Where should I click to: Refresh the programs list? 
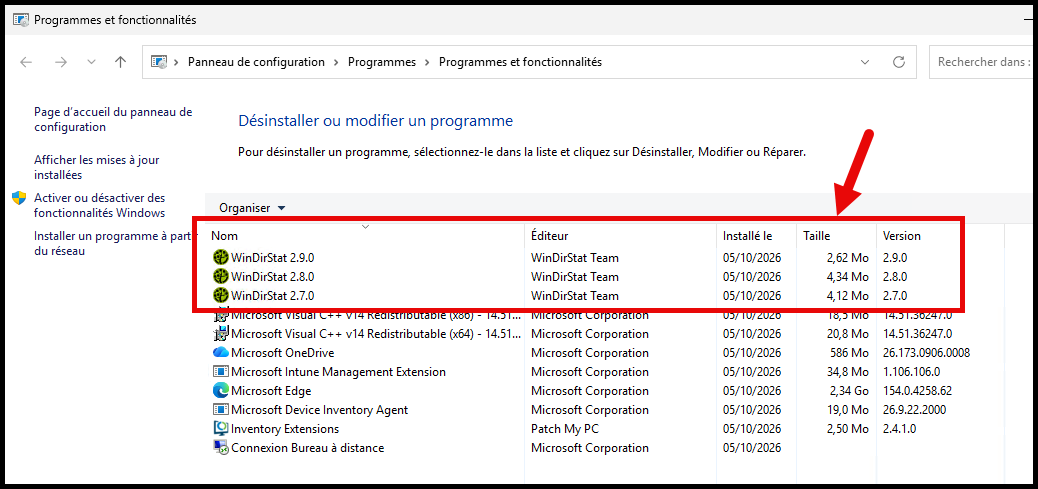(899, 62)
